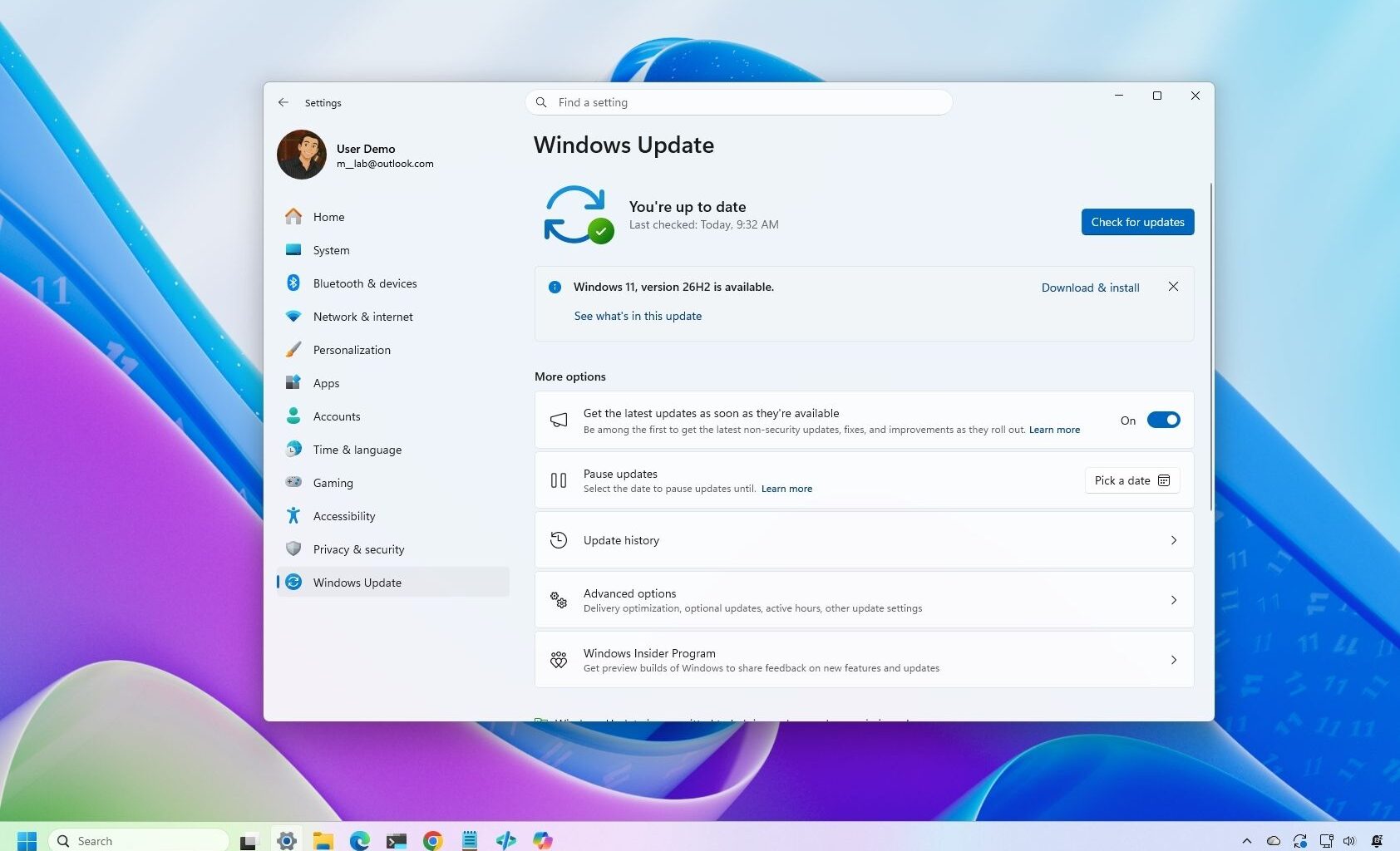Expand Advanced options chevron
The width and height of the screenshot is (1400, 851).
pos(1173,600)
